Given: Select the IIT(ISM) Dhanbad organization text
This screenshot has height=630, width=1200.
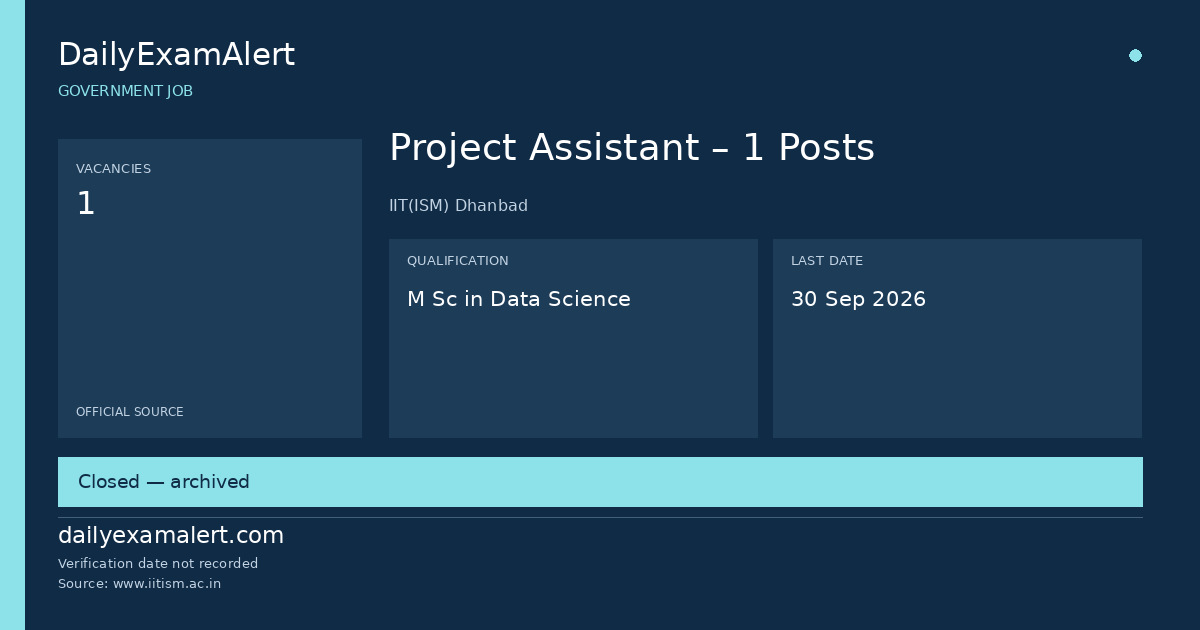Looking at the screenshot, I should (x=458, y=206).
